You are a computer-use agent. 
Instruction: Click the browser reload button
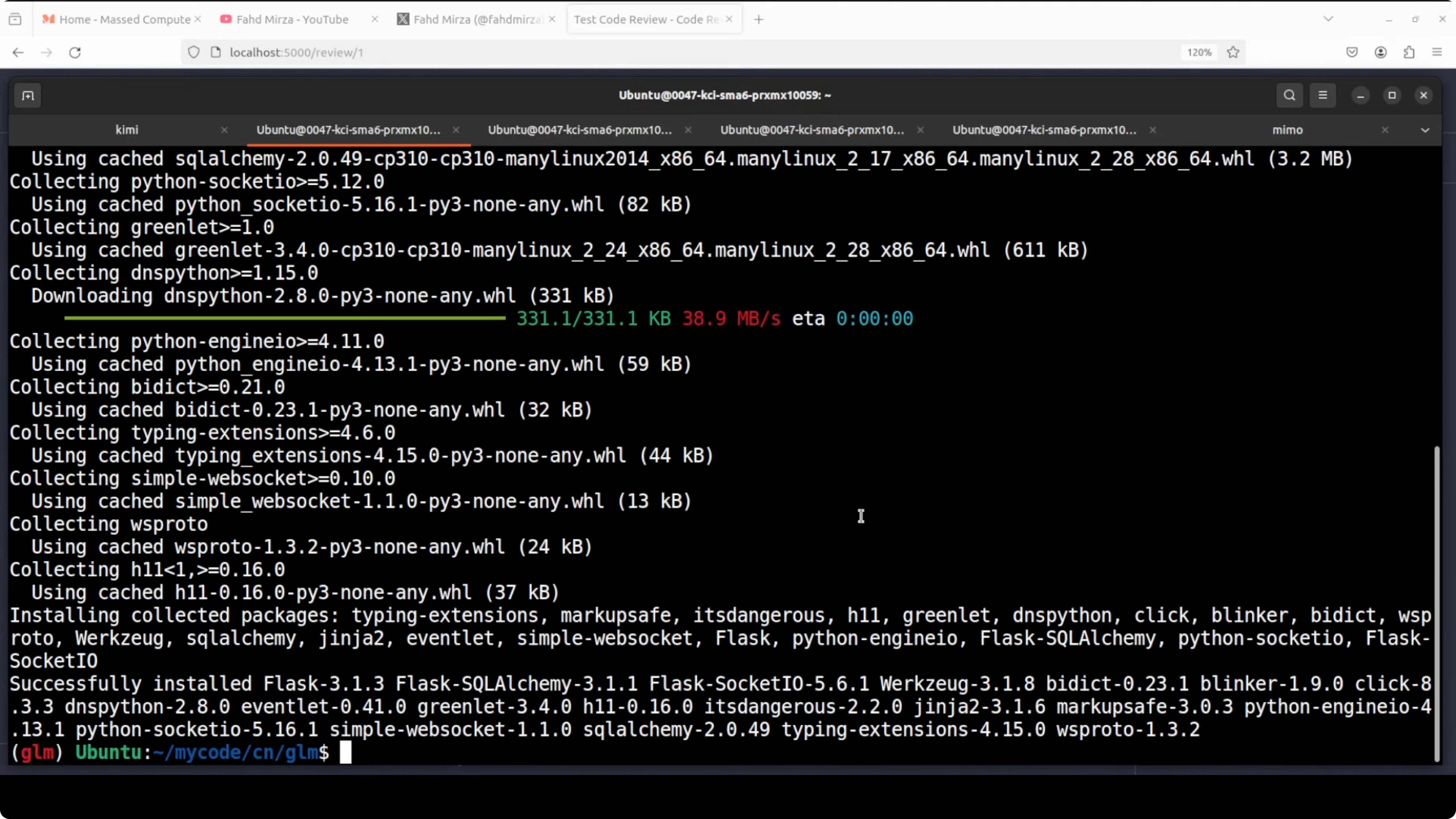[x=75, y=53]
